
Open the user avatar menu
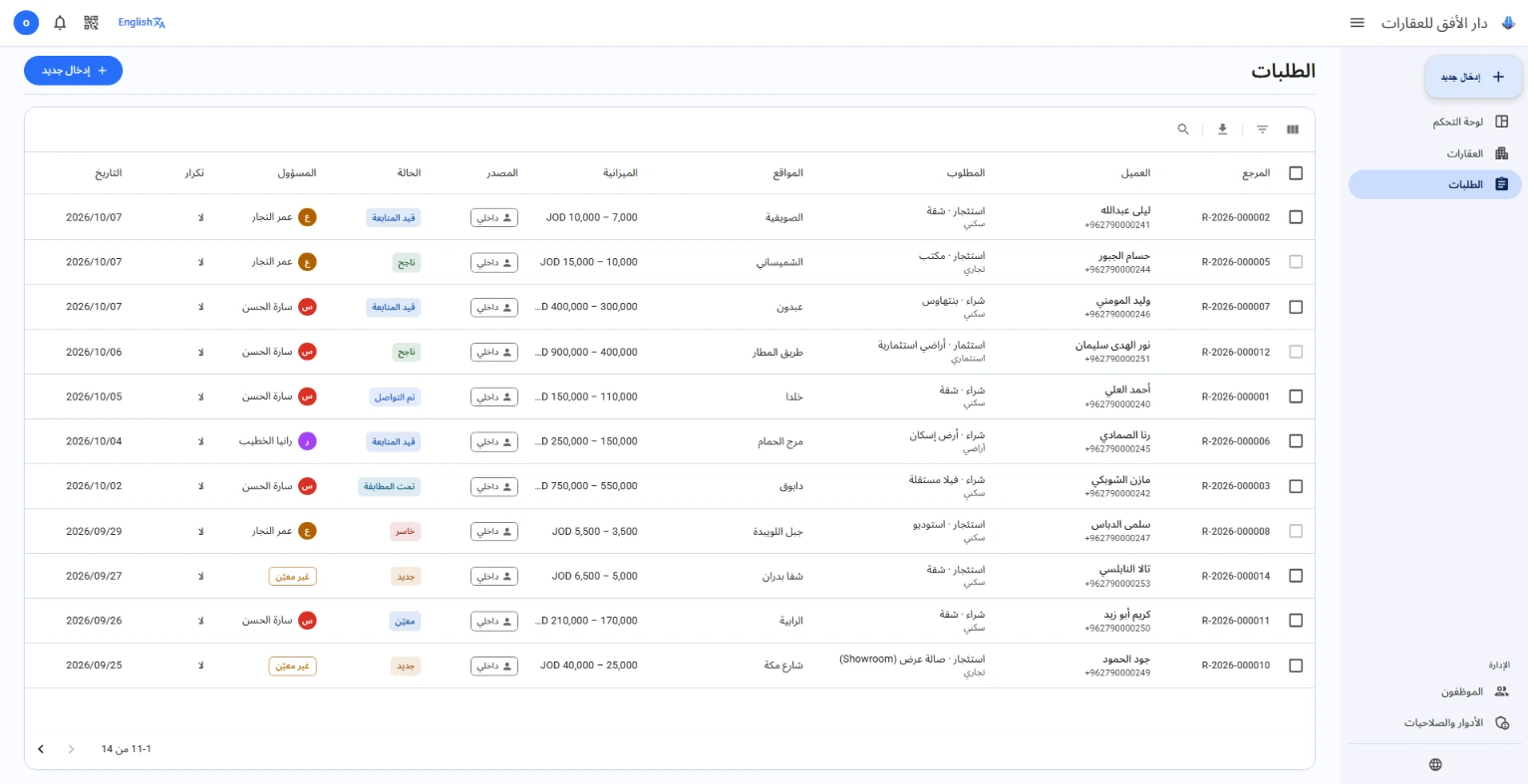26,23
